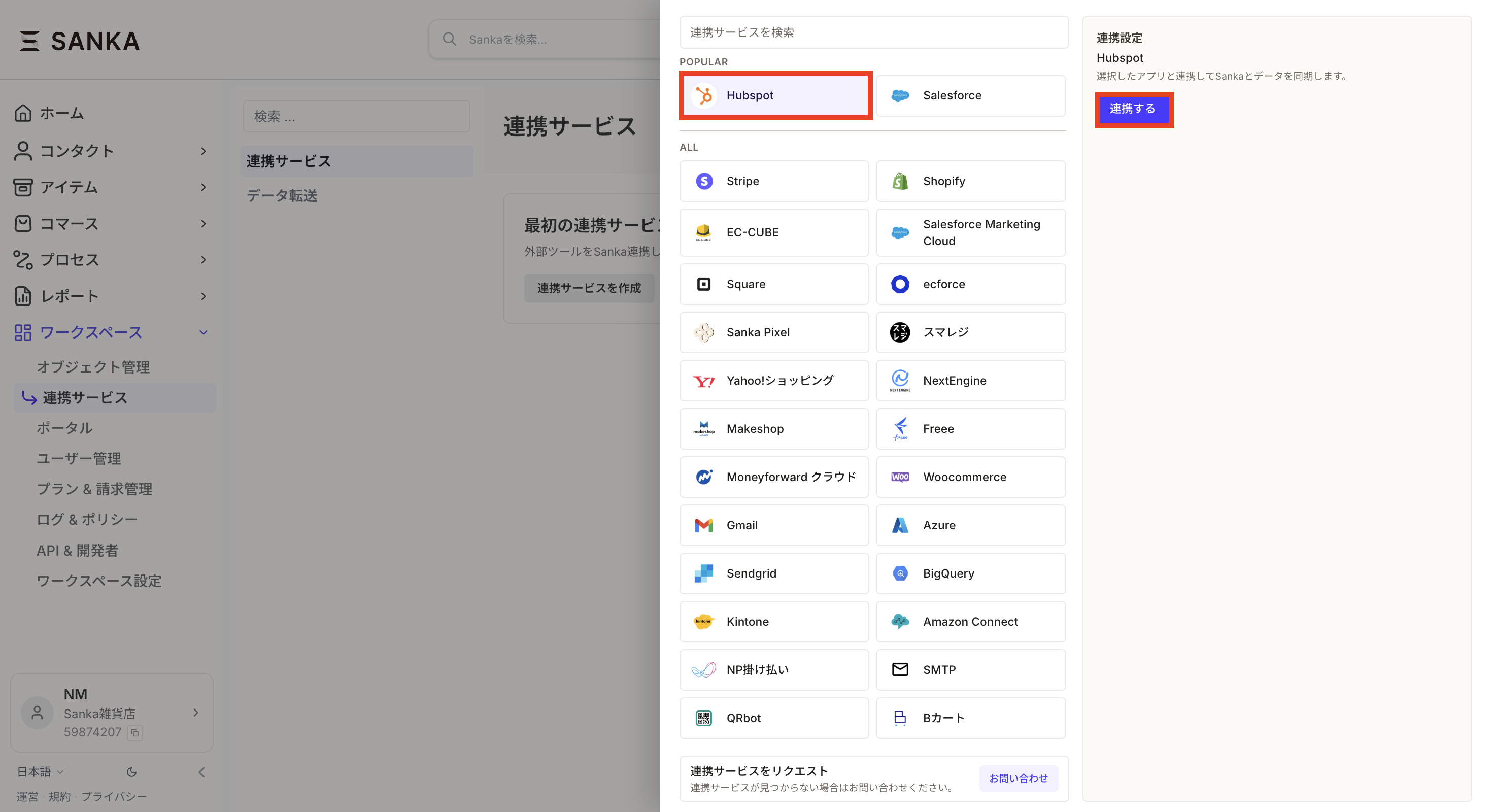Select the Stripe integration icon

(x=704, y=181)
